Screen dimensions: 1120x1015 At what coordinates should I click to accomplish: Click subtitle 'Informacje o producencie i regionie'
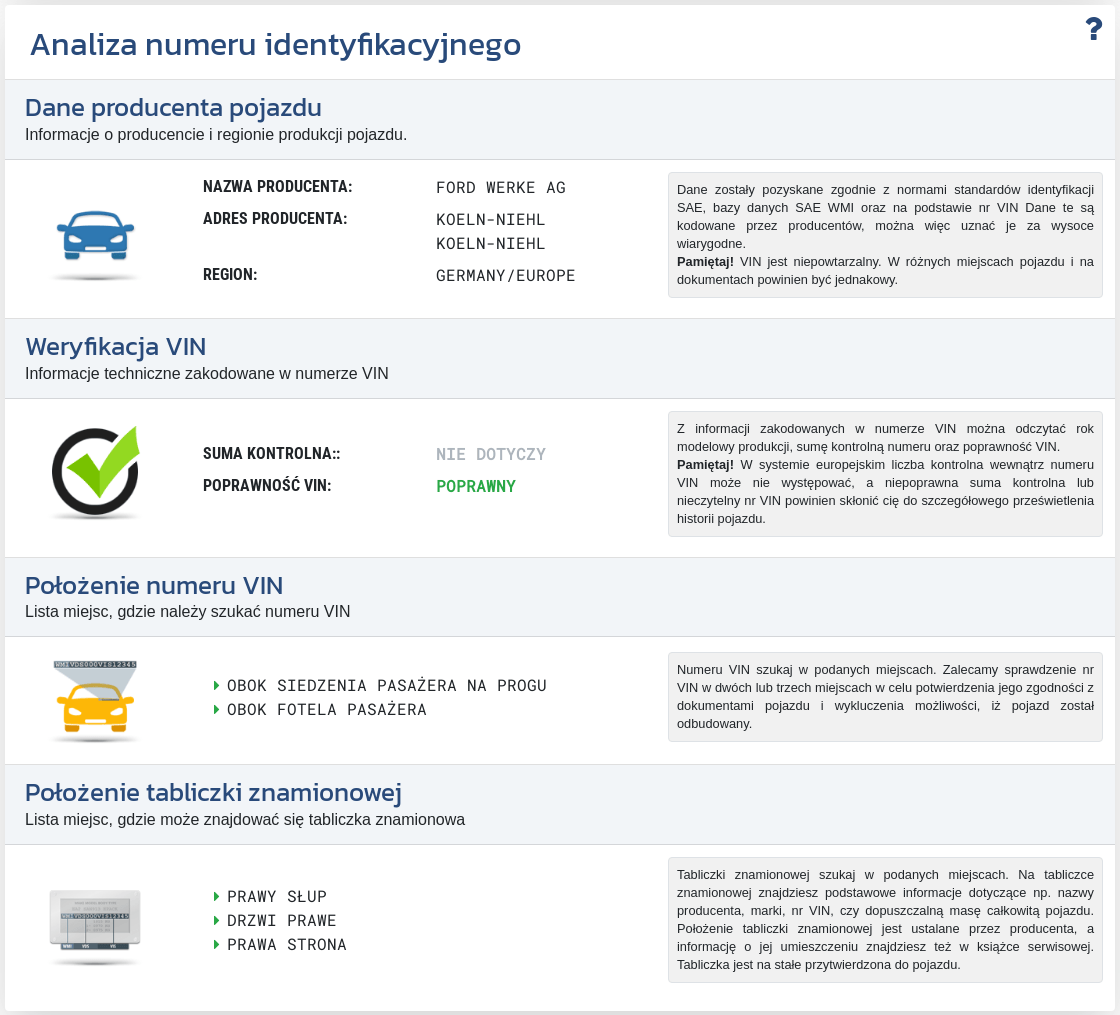point(216,135)
